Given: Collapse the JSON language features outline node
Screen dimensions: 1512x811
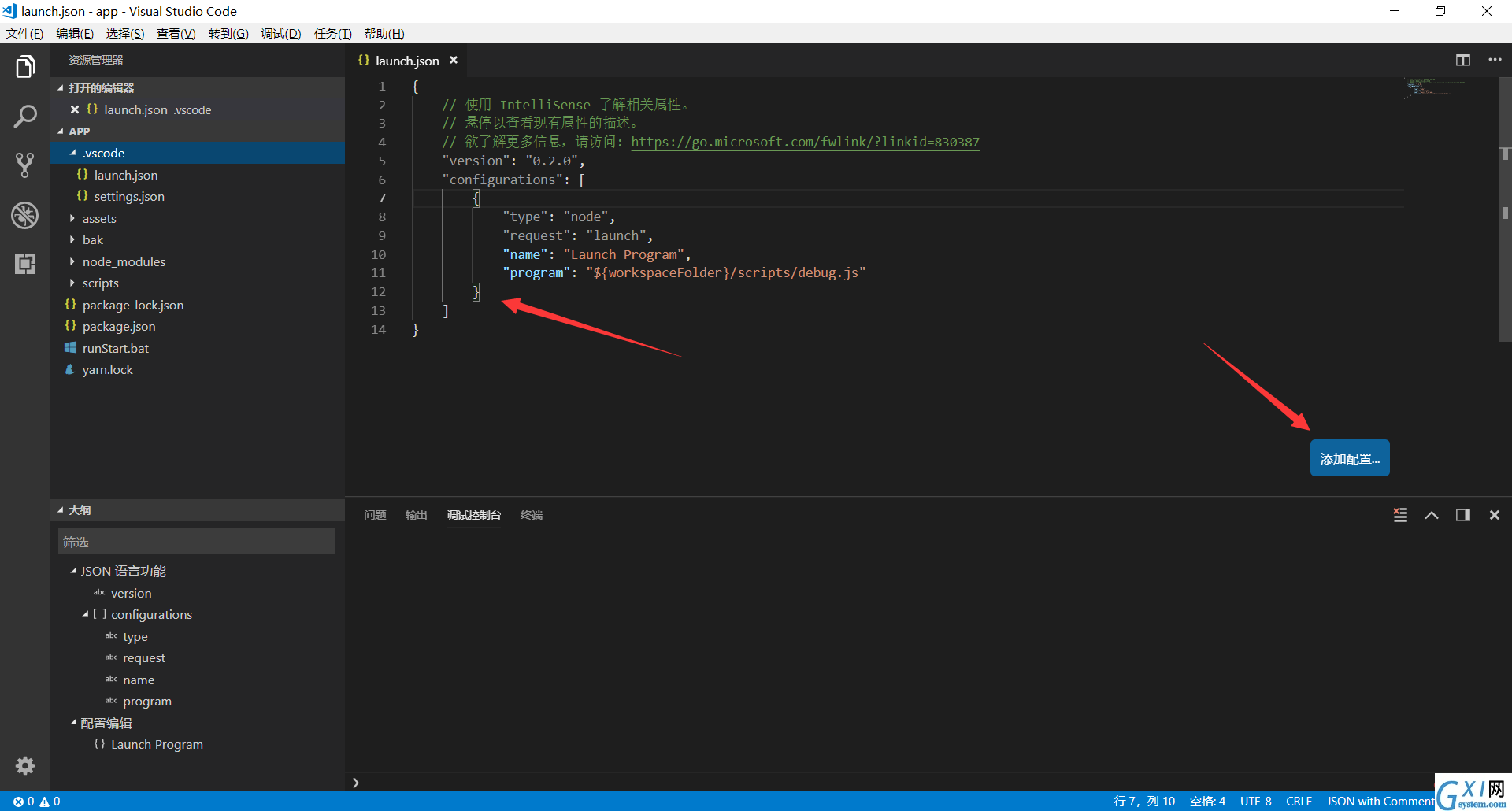Looking at the screenshot, I should click(x=73, y=571).
